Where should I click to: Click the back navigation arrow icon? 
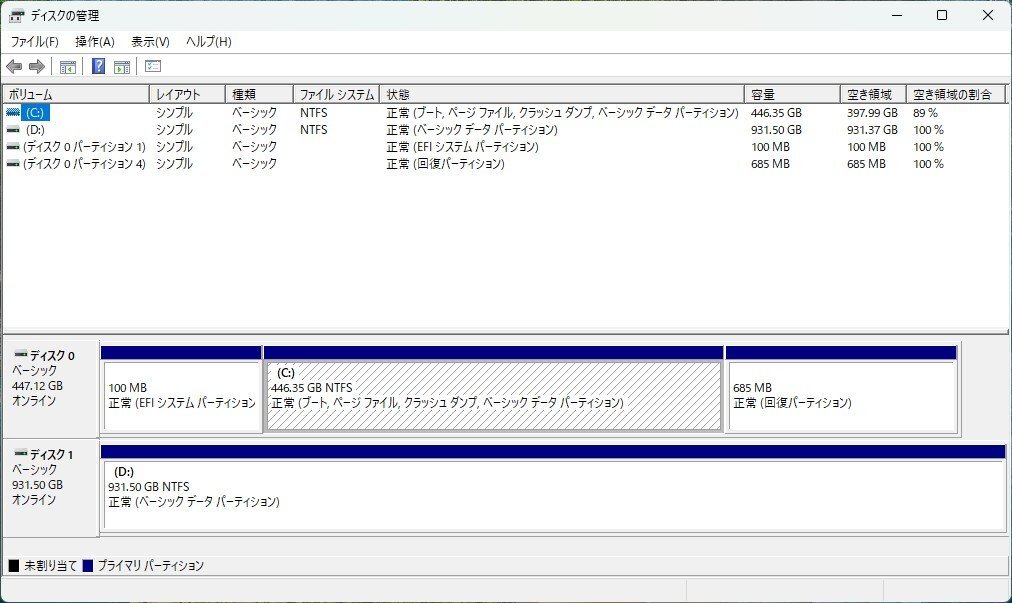point(13,66)
